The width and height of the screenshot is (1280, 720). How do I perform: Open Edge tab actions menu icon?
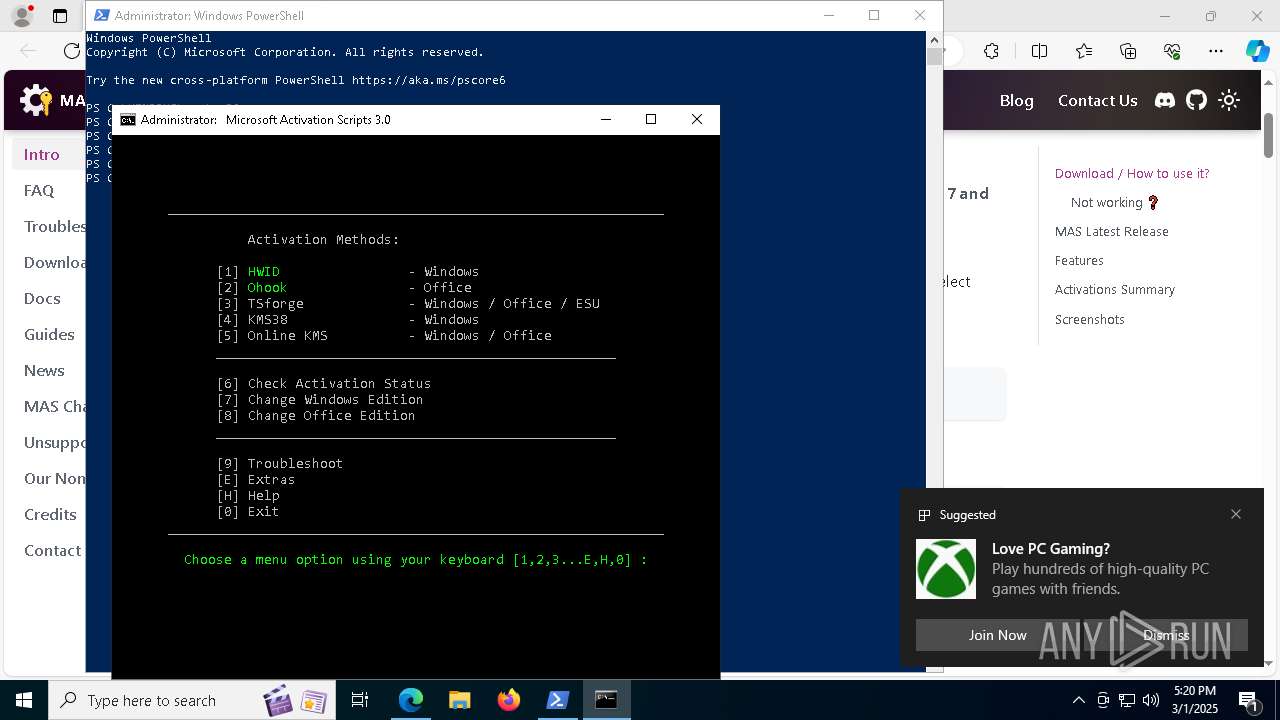(60, 16)
